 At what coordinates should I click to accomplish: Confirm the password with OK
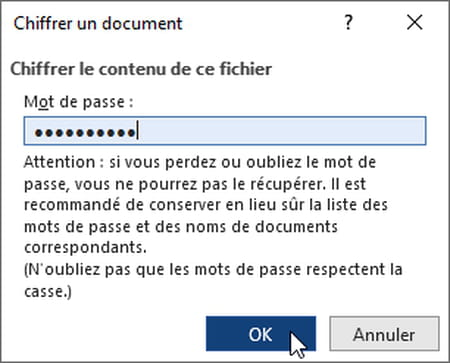(x=261, y=334)
